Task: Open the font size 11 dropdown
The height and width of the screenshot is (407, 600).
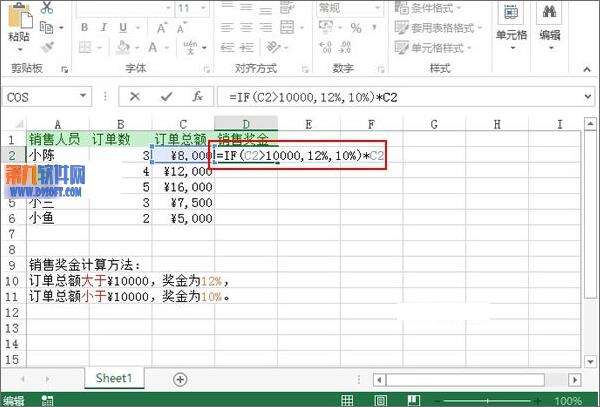Action: [203, 8]
